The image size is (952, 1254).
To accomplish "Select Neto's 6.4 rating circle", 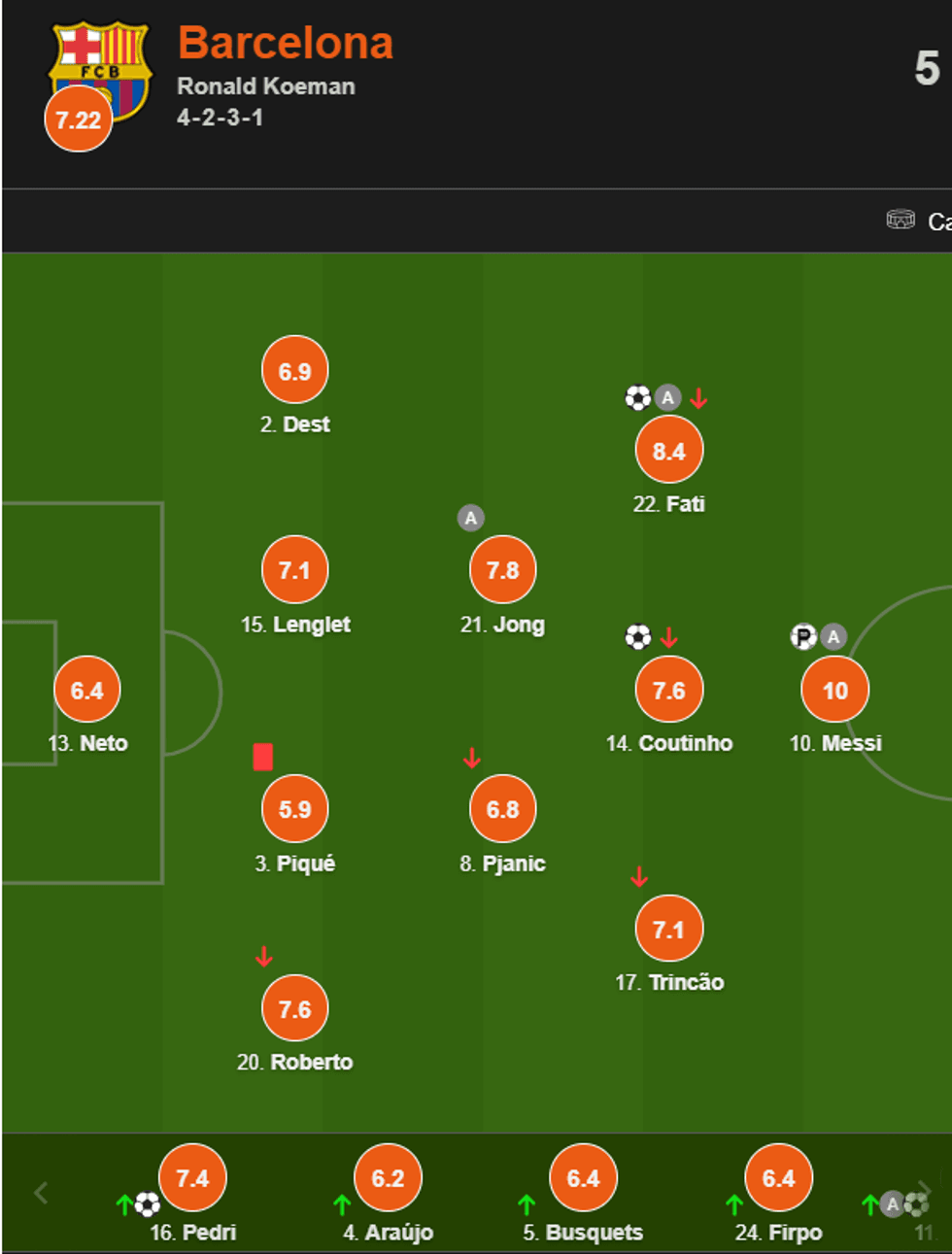I will [x=87, y=690].
